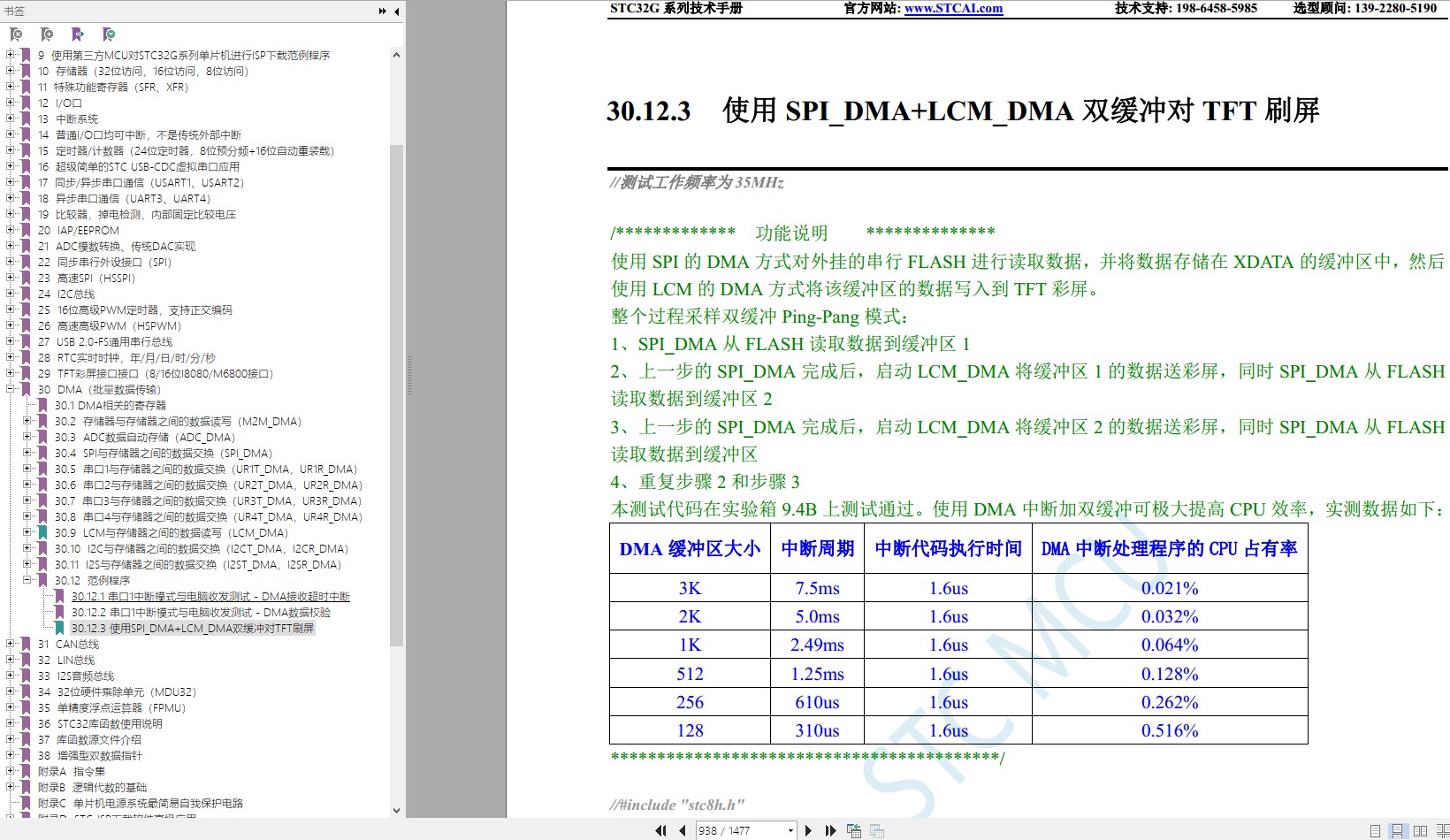1450x840 pixels.
Task: Click the 书签 panel title
Action: [14, 11]
